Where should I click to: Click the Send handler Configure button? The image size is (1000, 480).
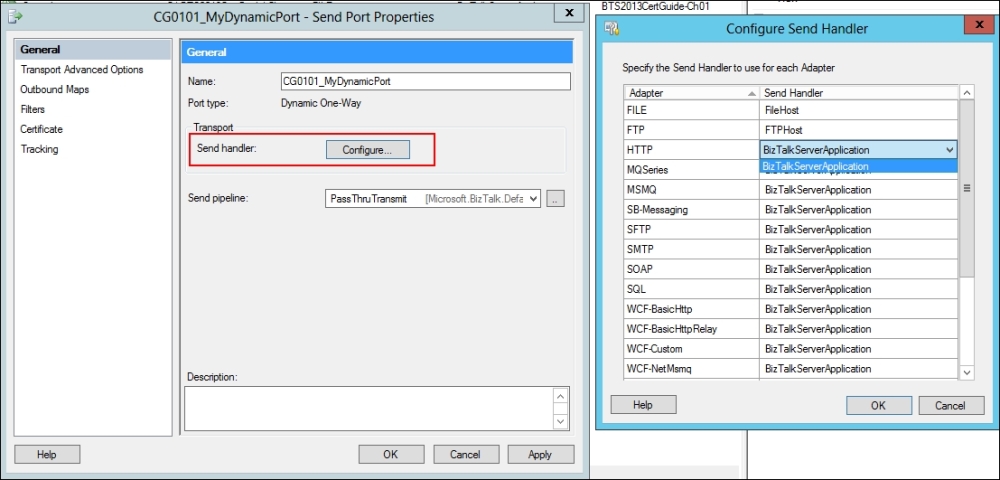(367, 150)
